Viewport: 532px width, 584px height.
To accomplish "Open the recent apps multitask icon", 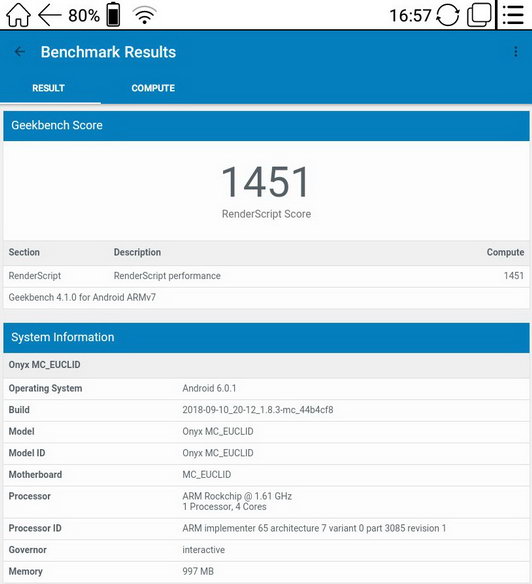I will point(479,14).
